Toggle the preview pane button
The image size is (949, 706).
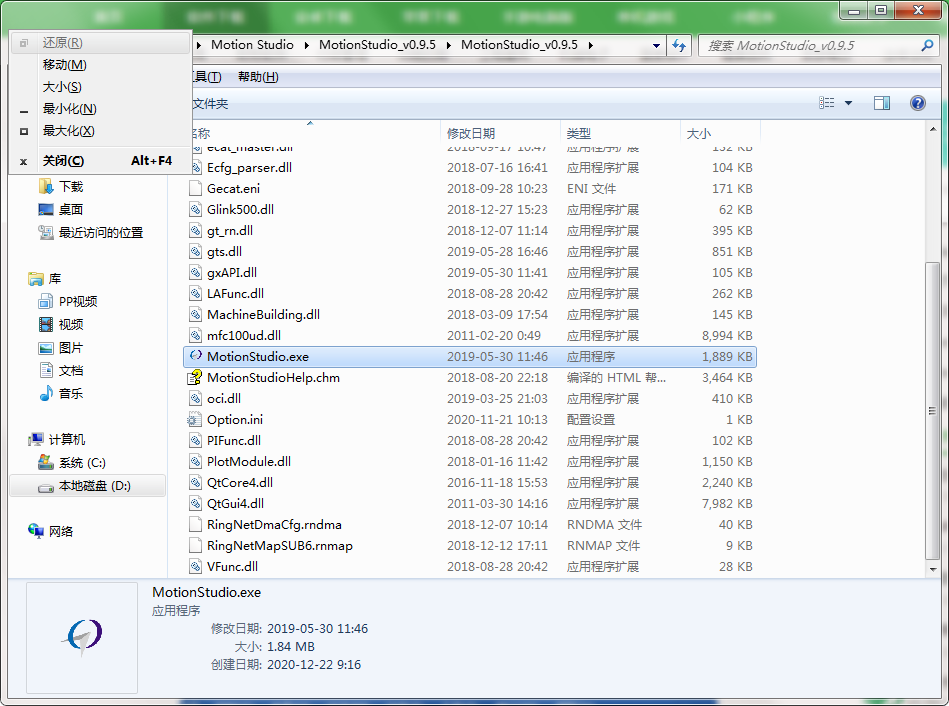point(881,102)
